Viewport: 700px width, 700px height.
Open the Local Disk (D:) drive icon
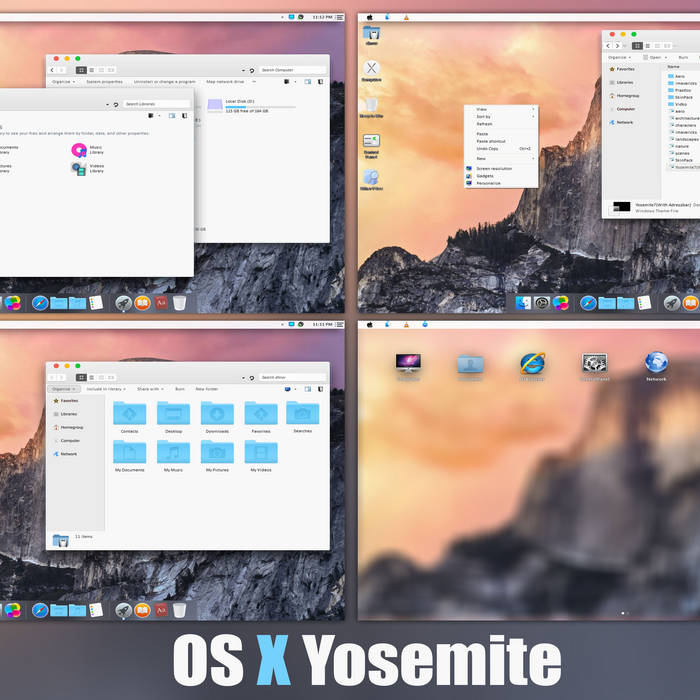[x=215, y=105]
